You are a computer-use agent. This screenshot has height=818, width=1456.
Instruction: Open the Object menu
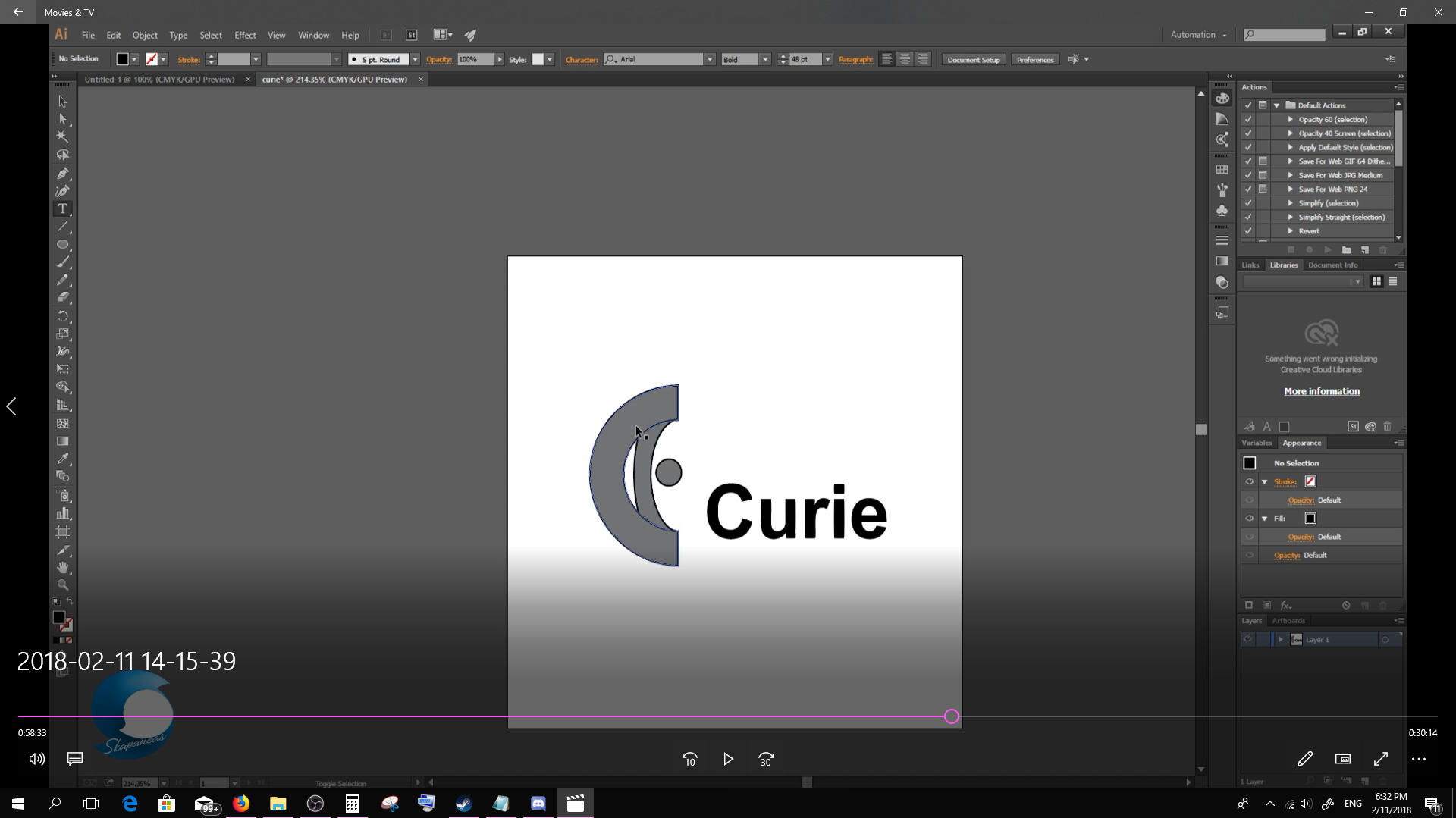pyautogui.click(x=145, y=35)
